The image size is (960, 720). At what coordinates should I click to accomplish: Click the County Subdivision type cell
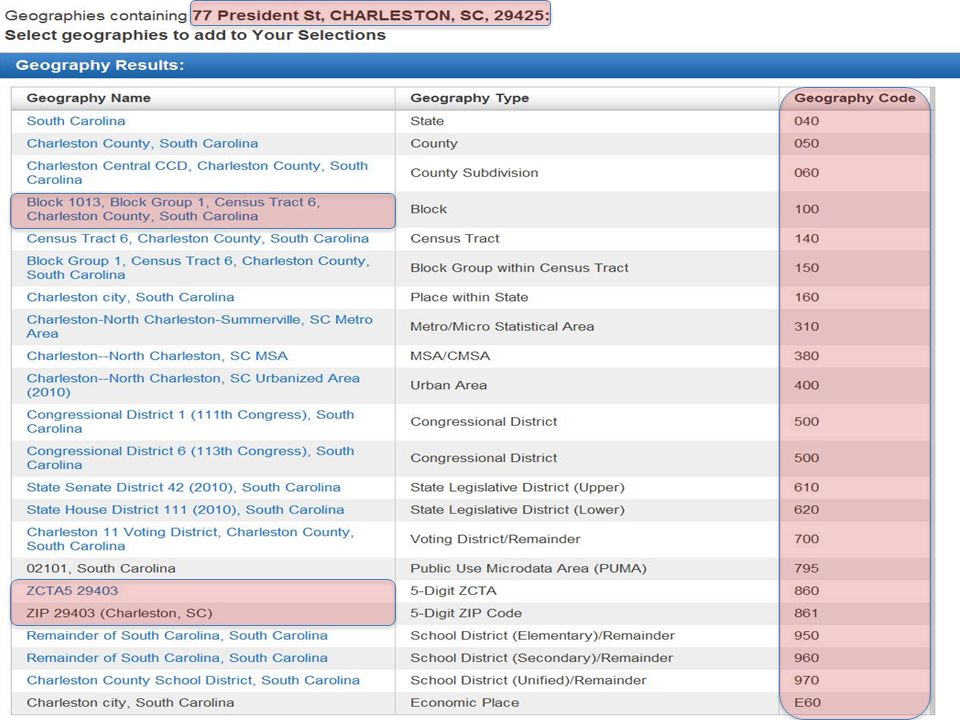click(474, 173)
